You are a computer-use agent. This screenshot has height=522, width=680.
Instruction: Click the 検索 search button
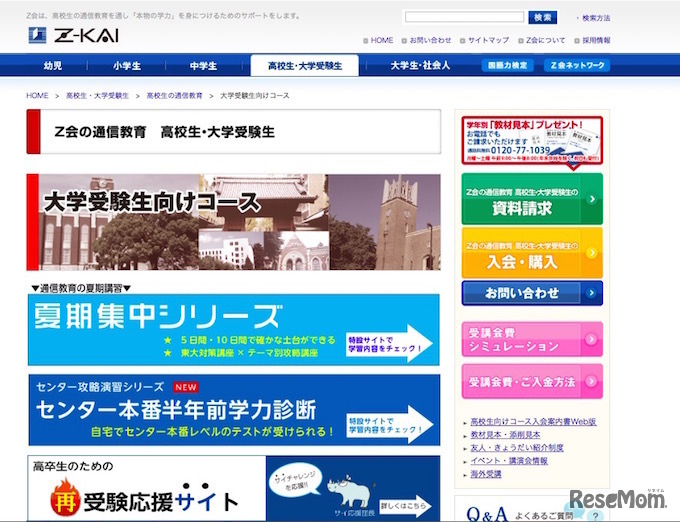pyautogui.click(x=543, y=17)
